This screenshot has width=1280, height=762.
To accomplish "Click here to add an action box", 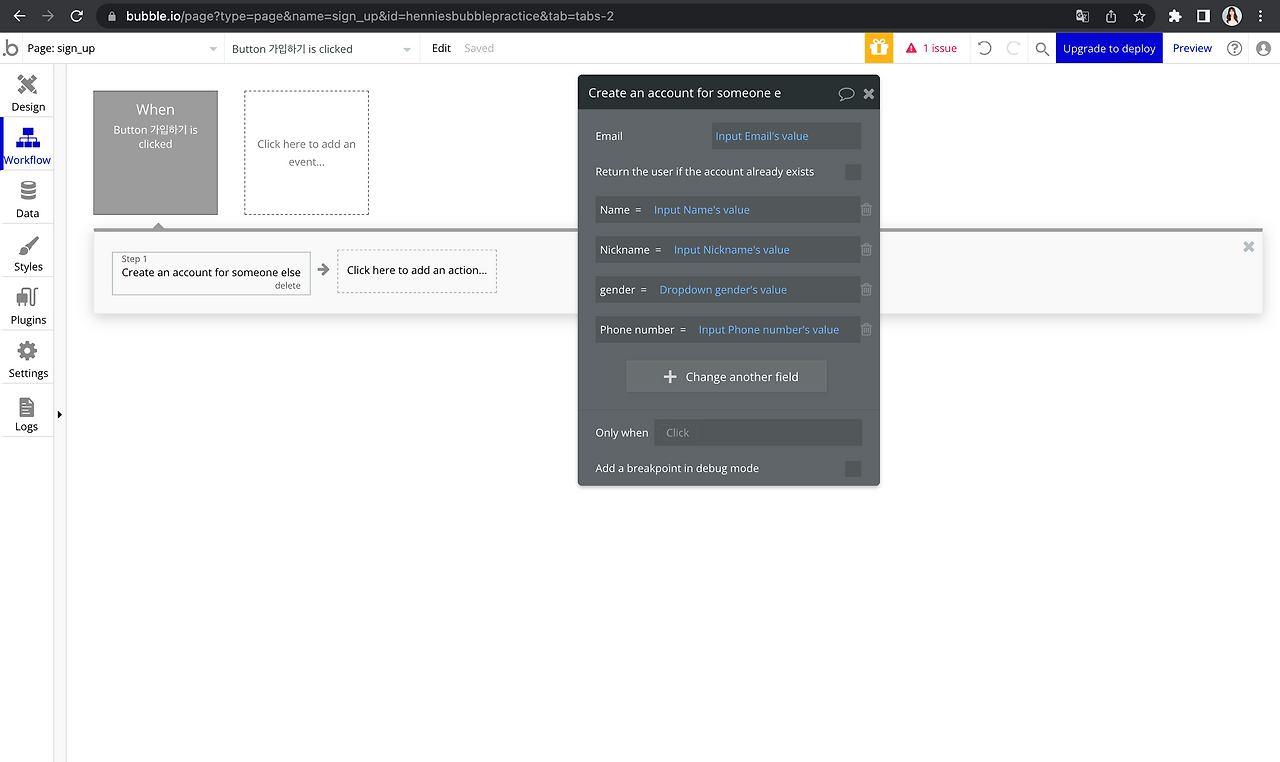I will (417, 271).
